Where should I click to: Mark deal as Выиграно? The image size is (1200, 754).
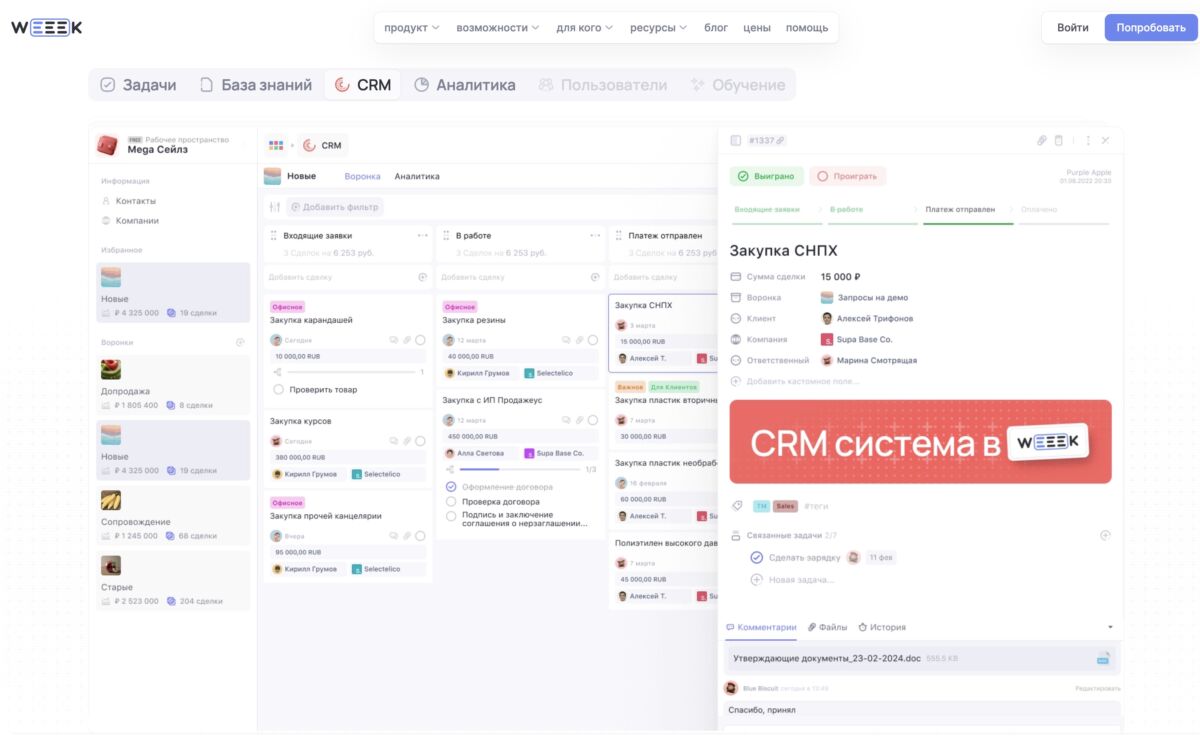click(x=766, y=176)
